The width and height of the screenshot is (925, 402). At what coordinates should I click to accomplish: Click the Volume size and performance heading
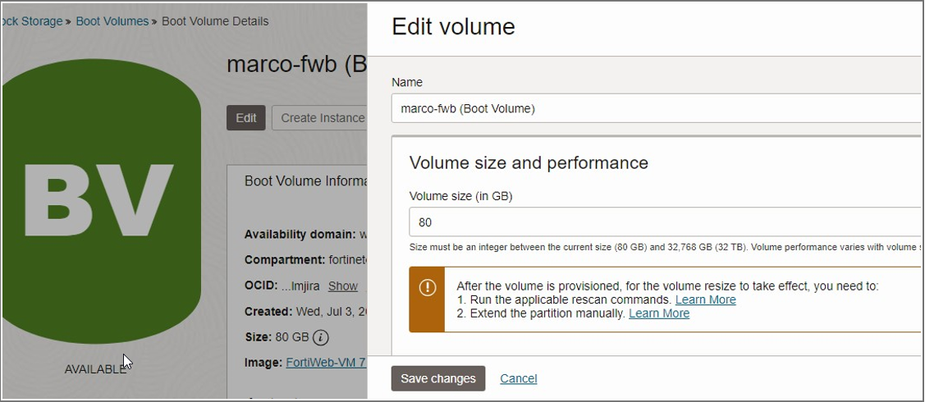[x=529, y=163]
